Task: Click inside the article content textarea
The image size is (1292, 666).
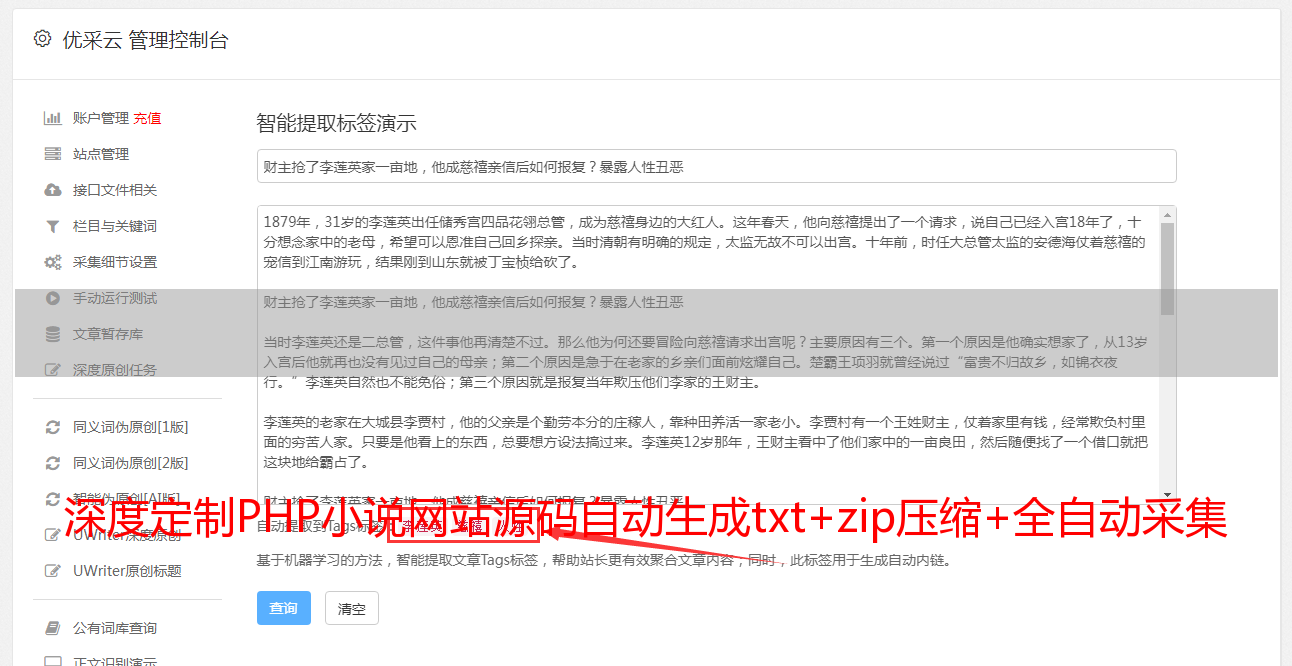Action: pos(708,355)
